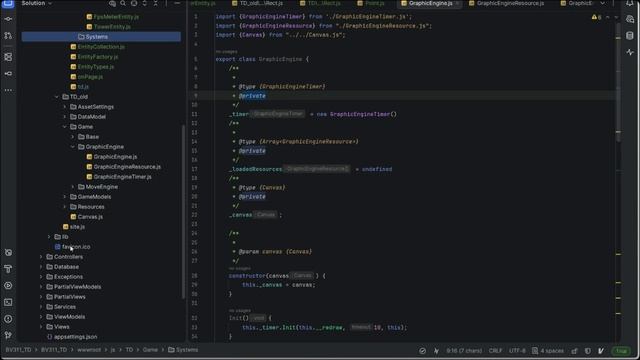Image resolution: width=640 pixels, height=360 pixels.
Task: Expand the DataModel folder
Action: tap(64, 117)
